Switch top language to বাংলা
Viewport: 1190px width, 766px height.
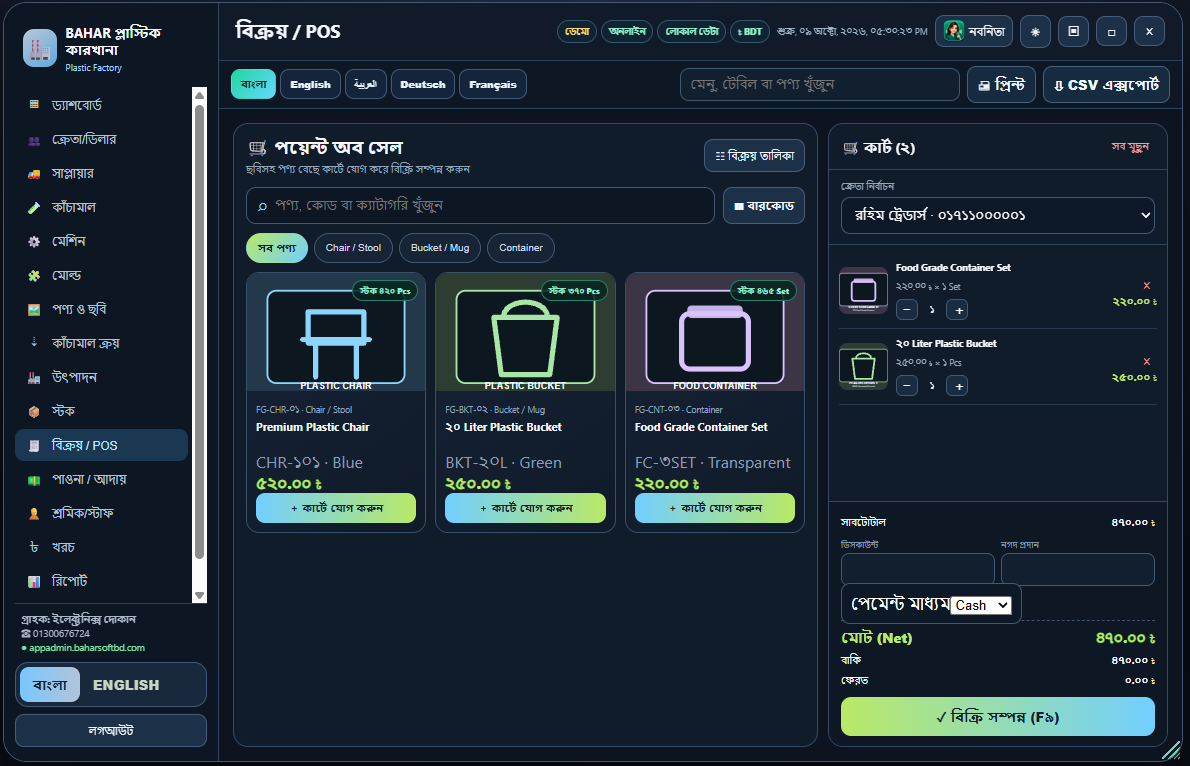(x=253, y=84)
